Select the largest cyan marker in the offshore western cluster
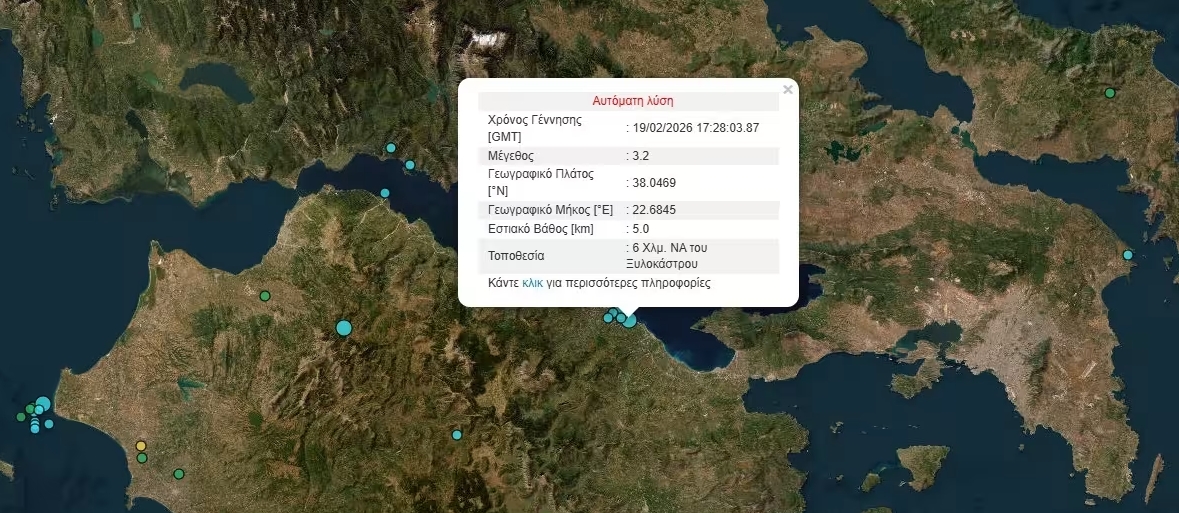The height and width of the screenshot is (513, 1179). coord(42,405)
